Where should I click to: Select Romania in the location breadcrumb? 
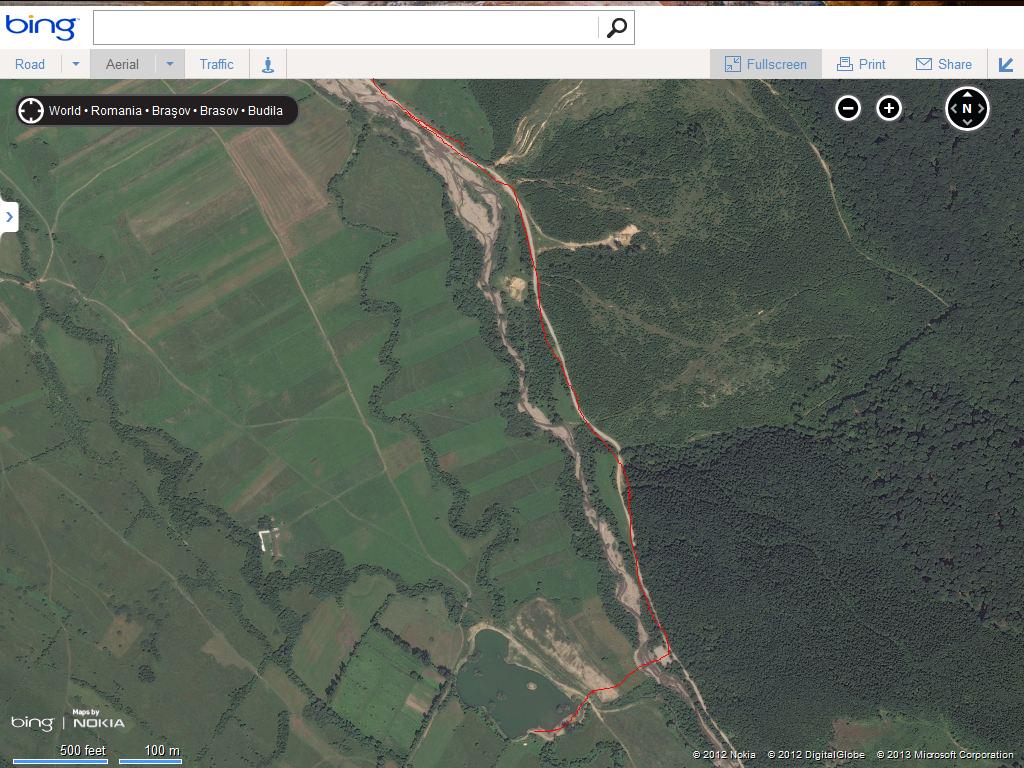[x=116, y=110]
